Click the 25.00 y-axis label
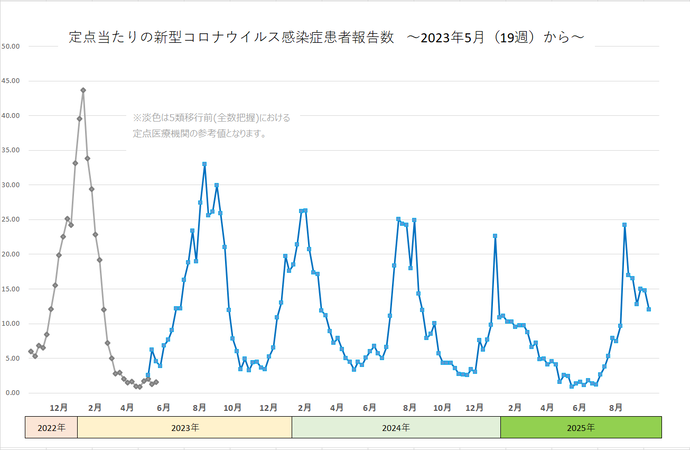Image resolution: width=690 pixels, height=450 pixels. tap(12, 220)
